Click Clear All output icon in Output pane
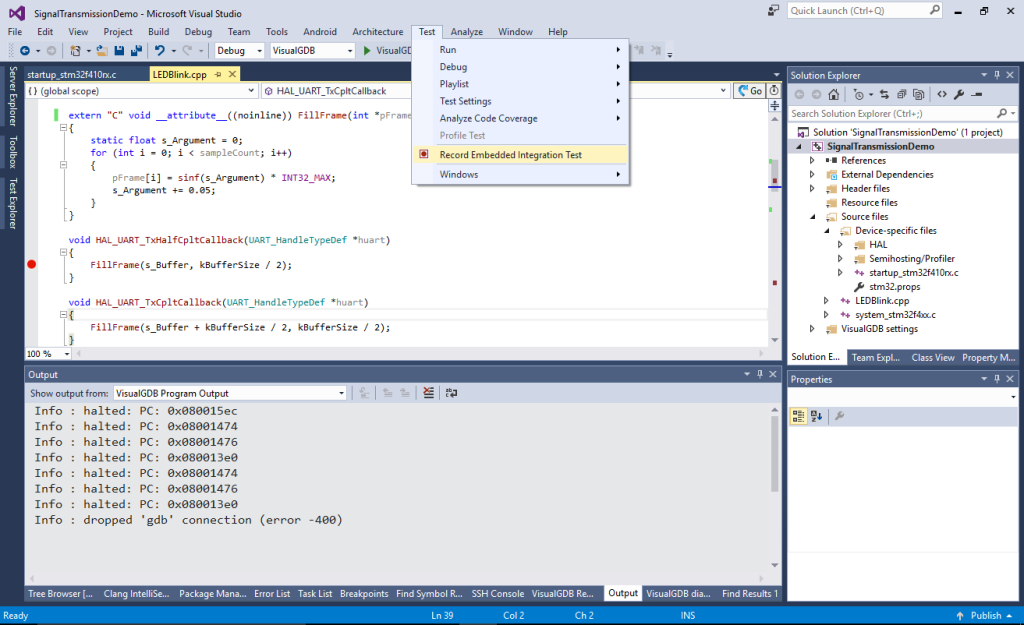Screen dimensions: 1024x625 pos(428,392)
